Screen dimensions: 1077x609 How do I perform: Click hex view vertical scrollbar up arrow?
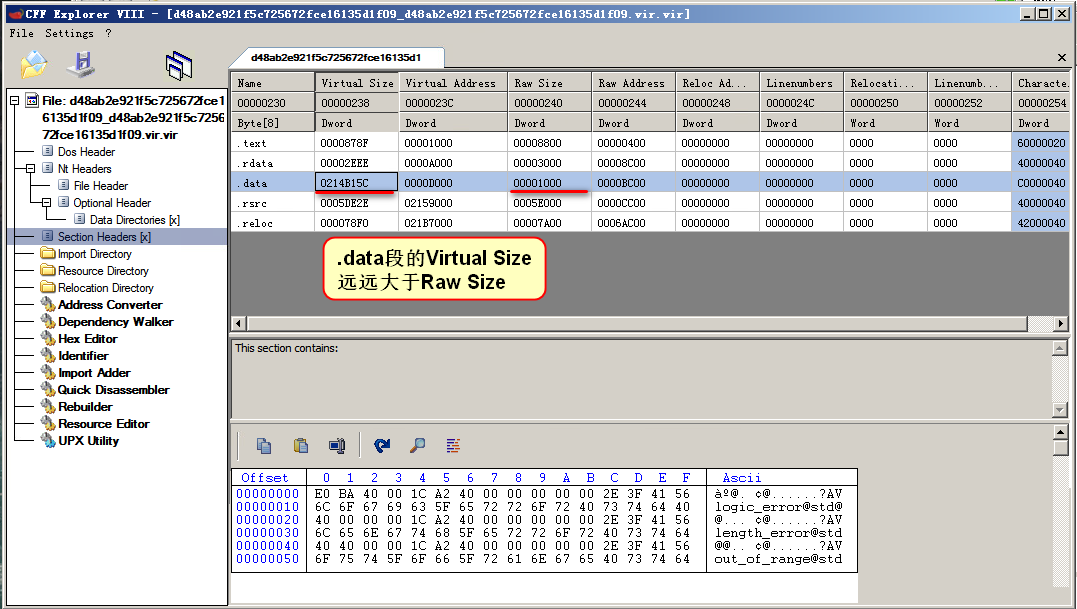[x=1061, y=432]
